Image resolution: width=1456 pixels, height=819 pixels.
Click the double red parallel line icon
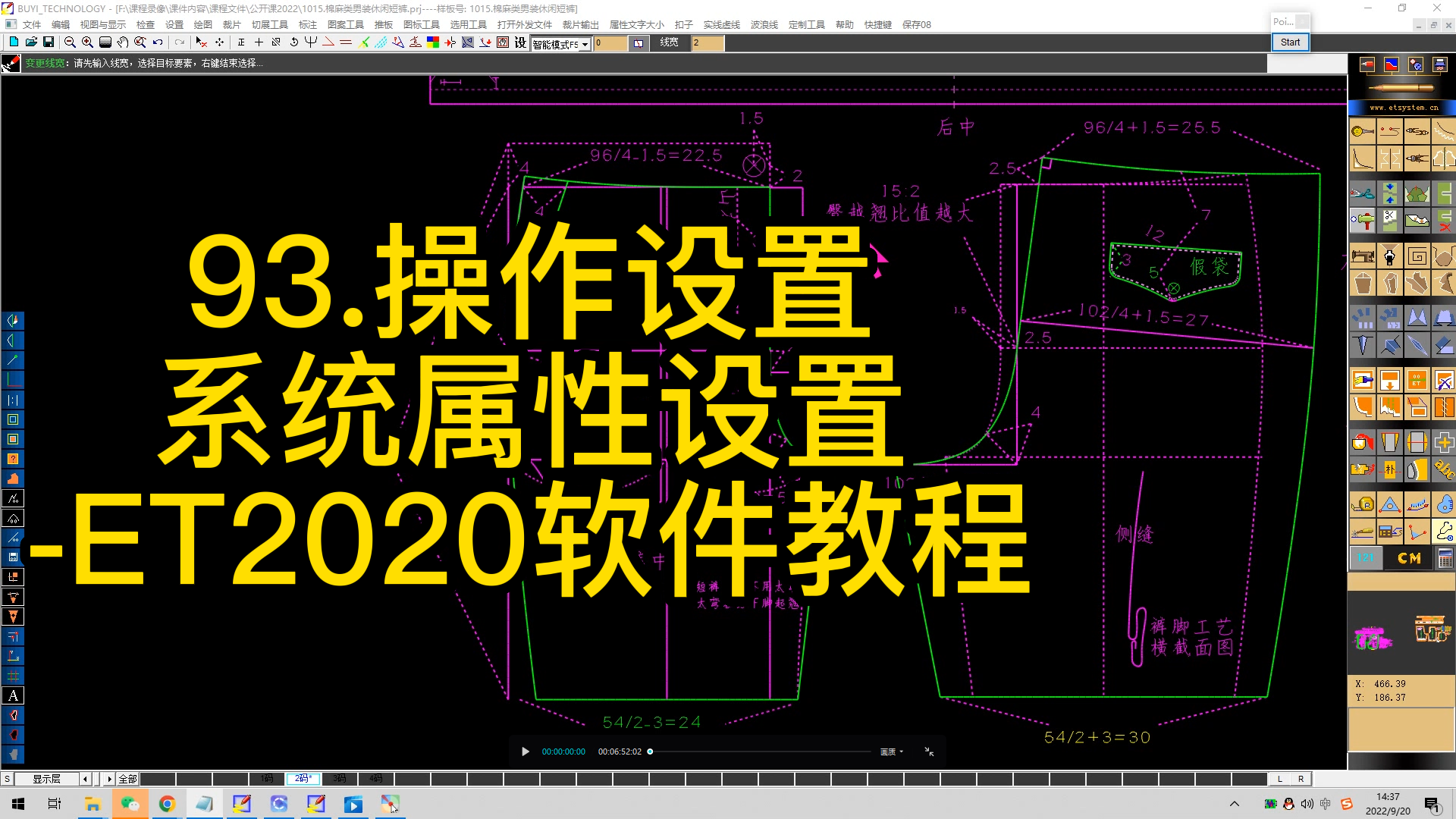pos(346,42)
